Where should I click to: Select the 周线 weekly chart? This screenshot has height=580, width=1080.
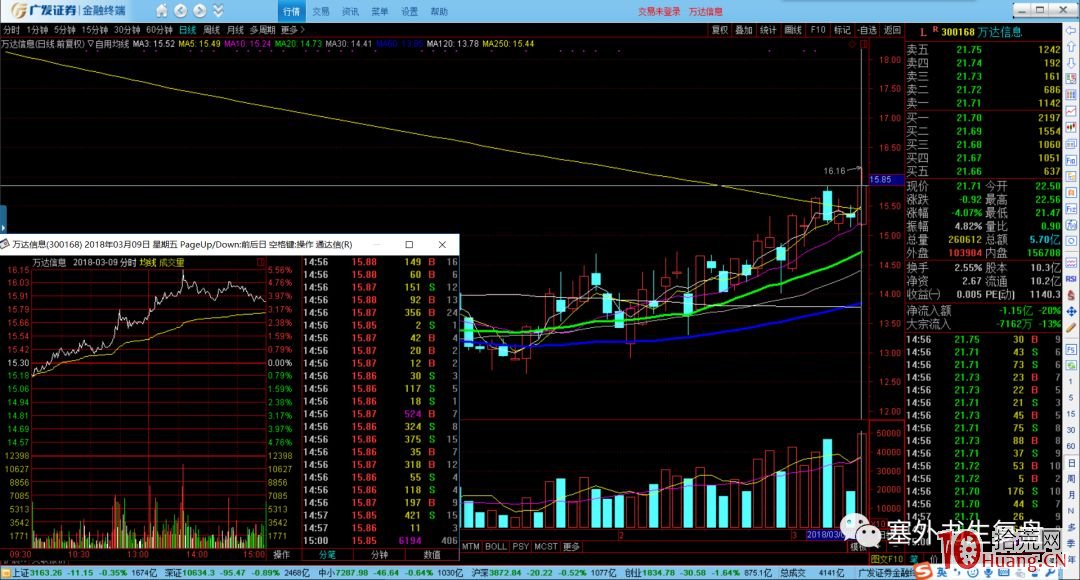click(x=211, y=30)
